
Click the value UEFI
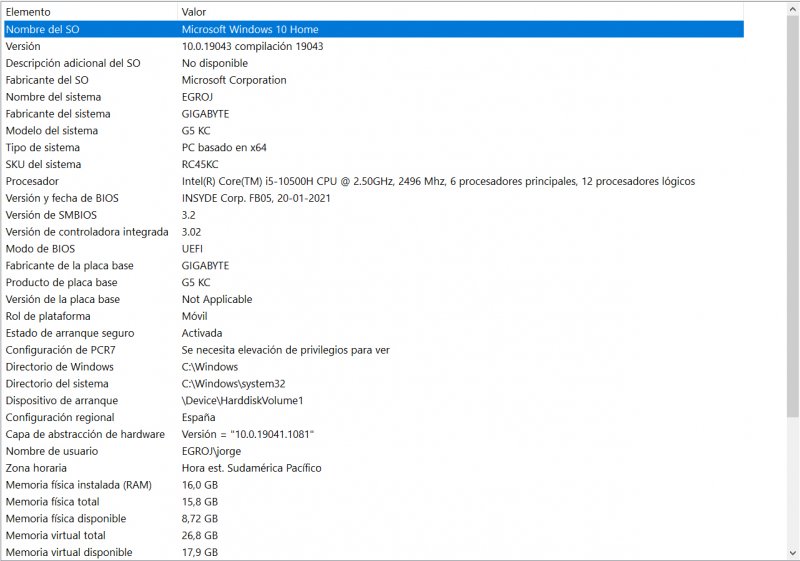click(192, 248)
